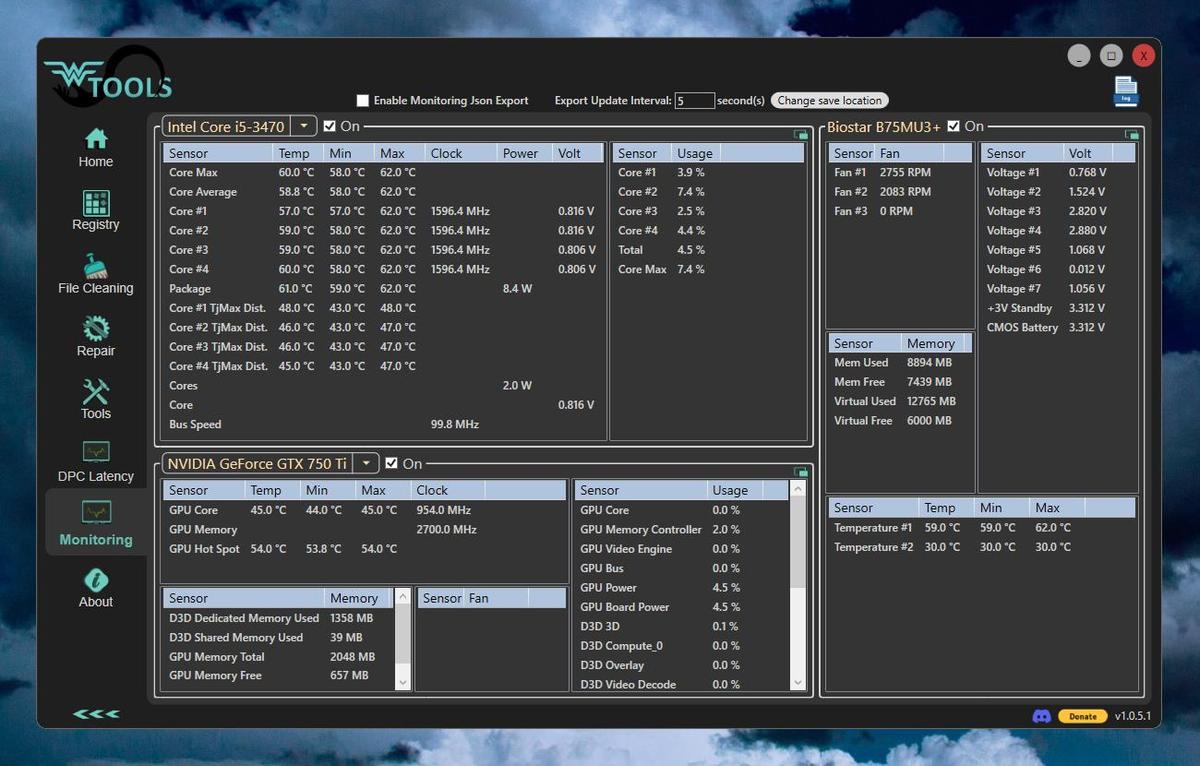The height and width of the screenshot is (766, 1200).
Task: Select the GPU Hot Spot row
Action: (x=364, y=549)
